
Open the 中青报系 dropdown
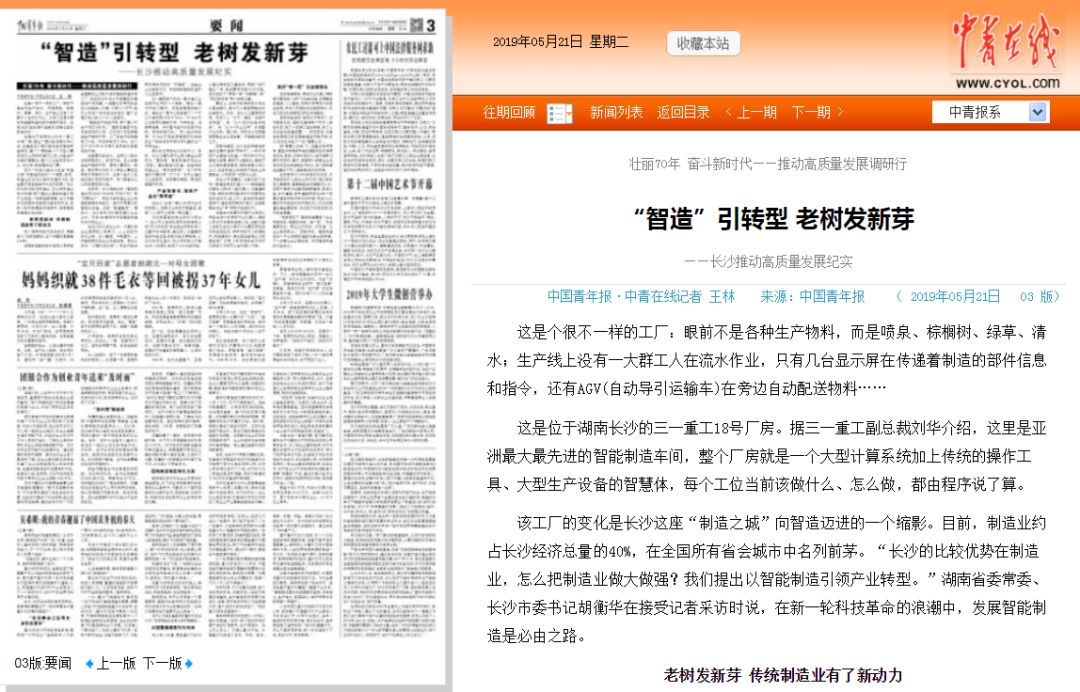pyautogui.click(x=990, y=112)
